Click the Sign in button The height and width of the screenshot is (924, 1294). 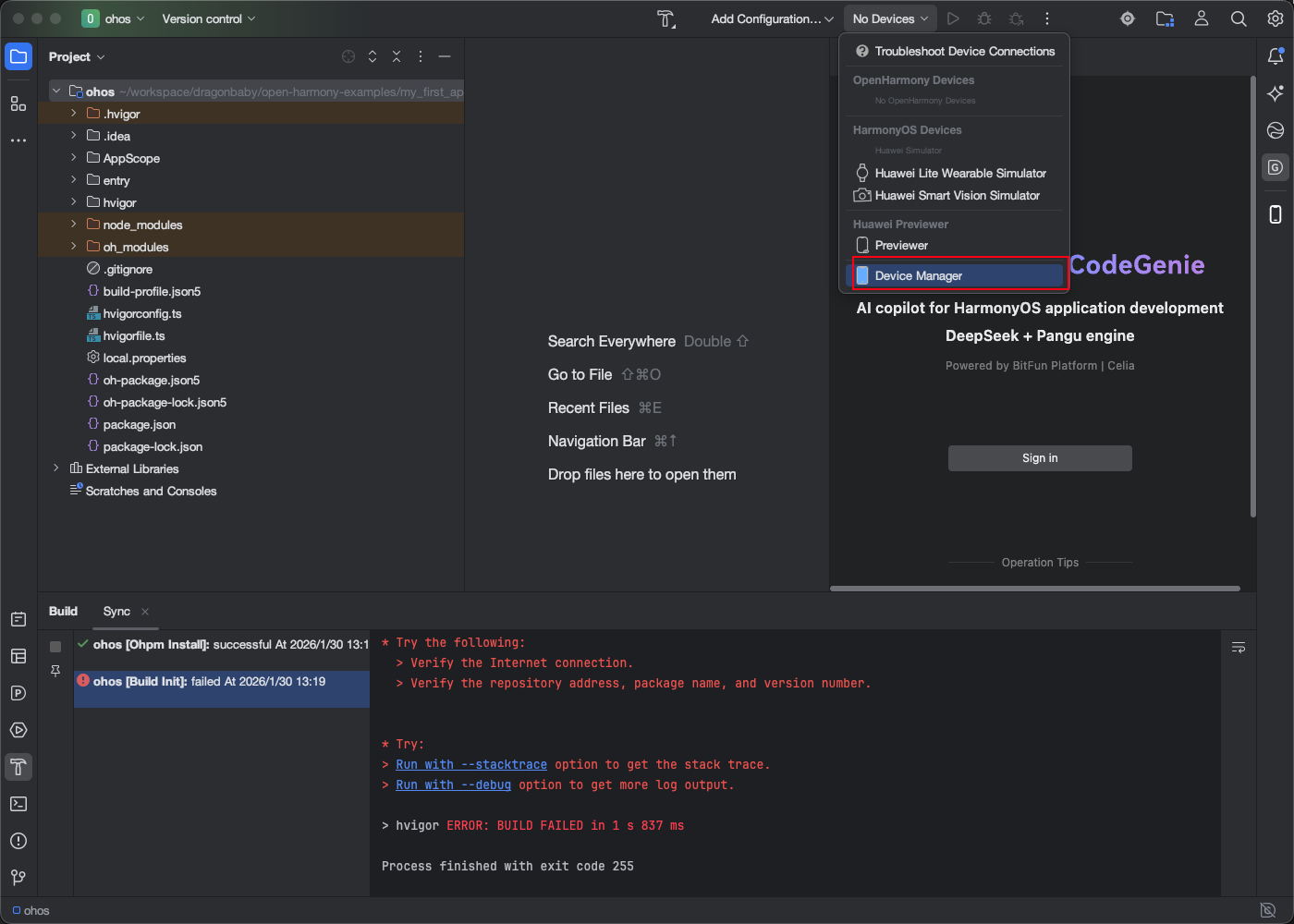pyautogui.click(x=1040, y=458)
